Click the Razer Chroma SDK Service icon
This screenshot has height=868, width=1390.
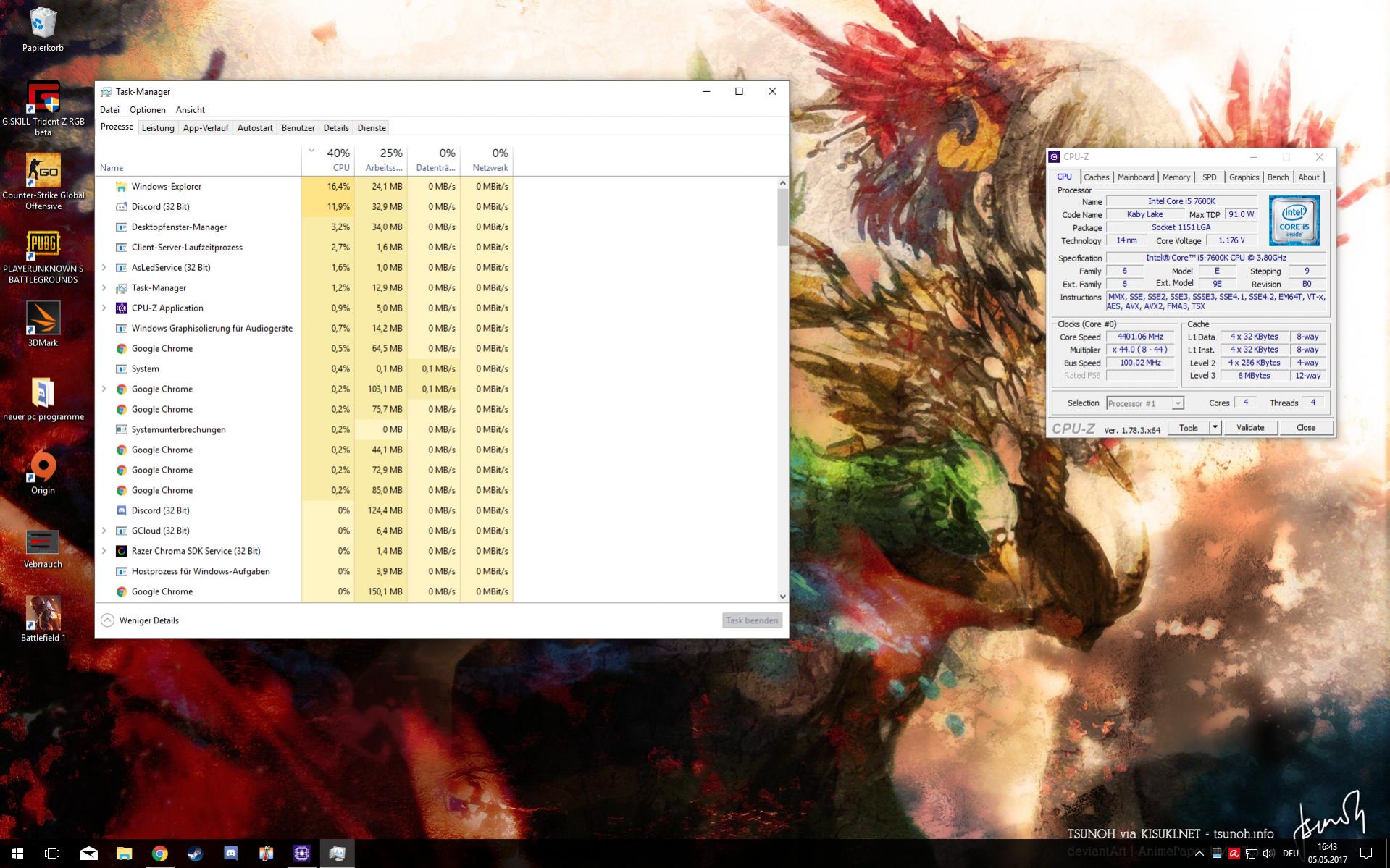[122, 552]
